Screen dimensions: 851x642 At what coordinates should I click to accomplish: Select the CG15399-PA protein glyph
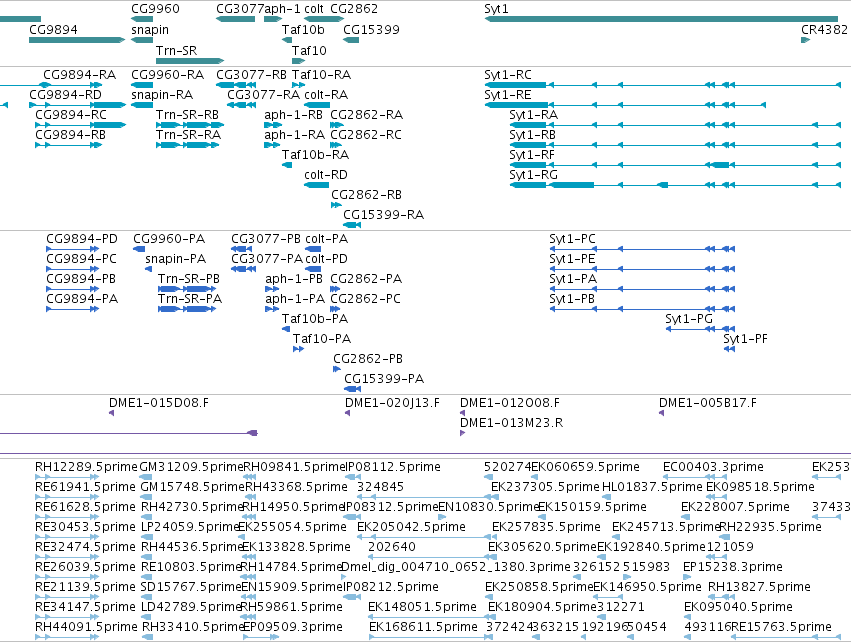(352, 389)
